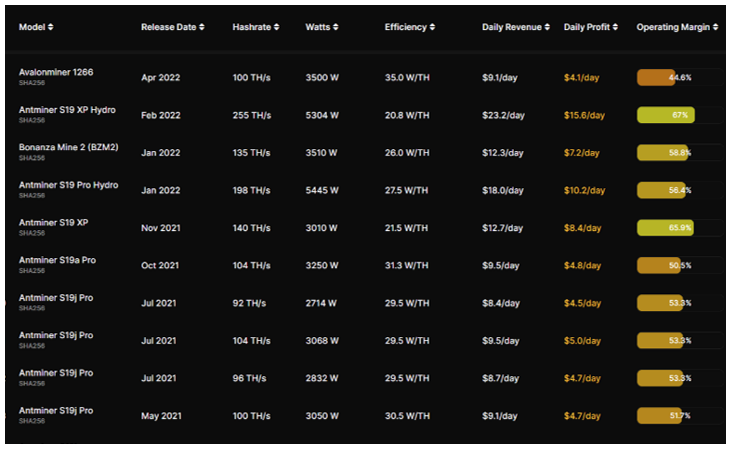The image size is (731, 449).
Task: Sort by Daily Revenue arrows icon
Action: (x=547, y=27)
